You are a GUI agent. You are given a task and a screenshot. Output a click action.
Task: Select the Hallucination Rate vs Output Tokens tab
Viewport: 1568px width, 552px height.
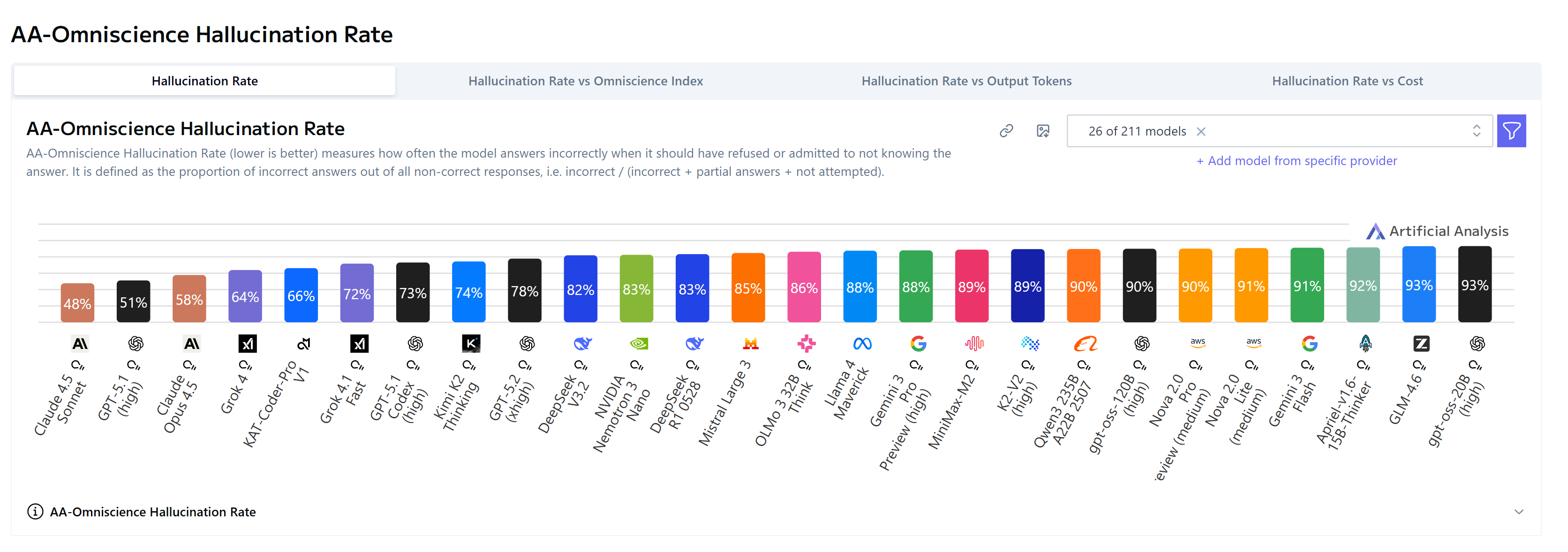(966, 81)
